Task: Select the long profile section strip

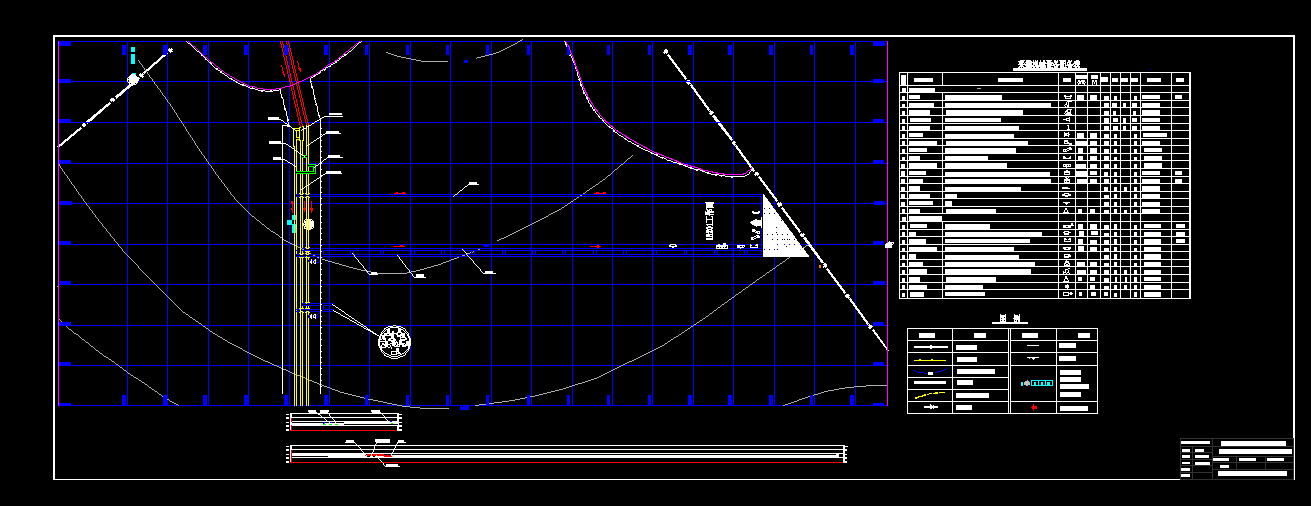Action: click(566, 454)
